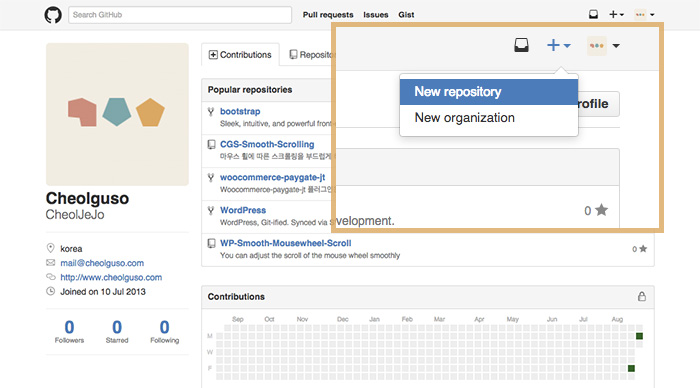Open the Pull requests link
700x388 pixels.
[328, 15]
